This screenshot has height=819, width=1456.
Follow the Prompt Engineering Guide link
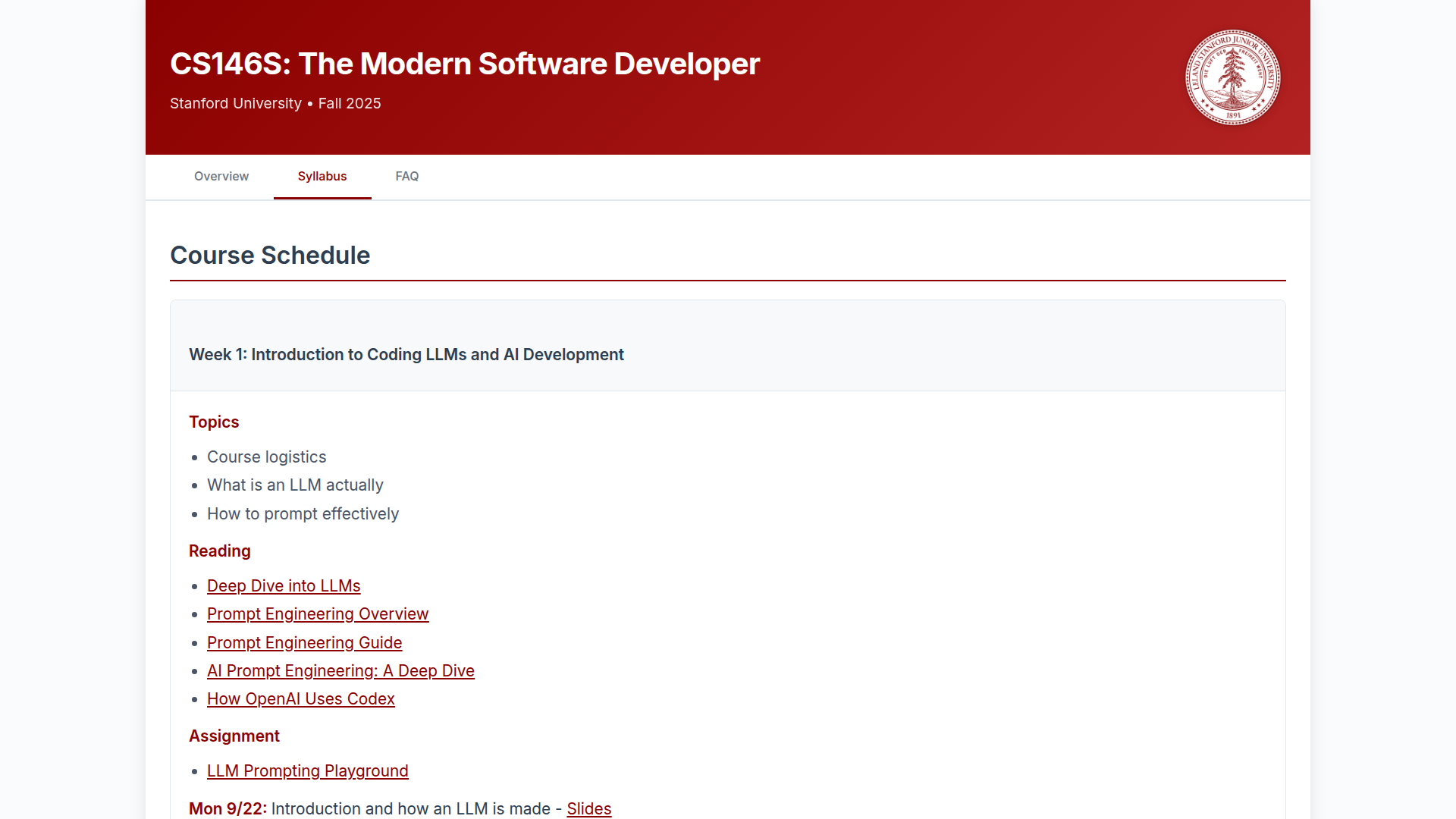(304, 642)
